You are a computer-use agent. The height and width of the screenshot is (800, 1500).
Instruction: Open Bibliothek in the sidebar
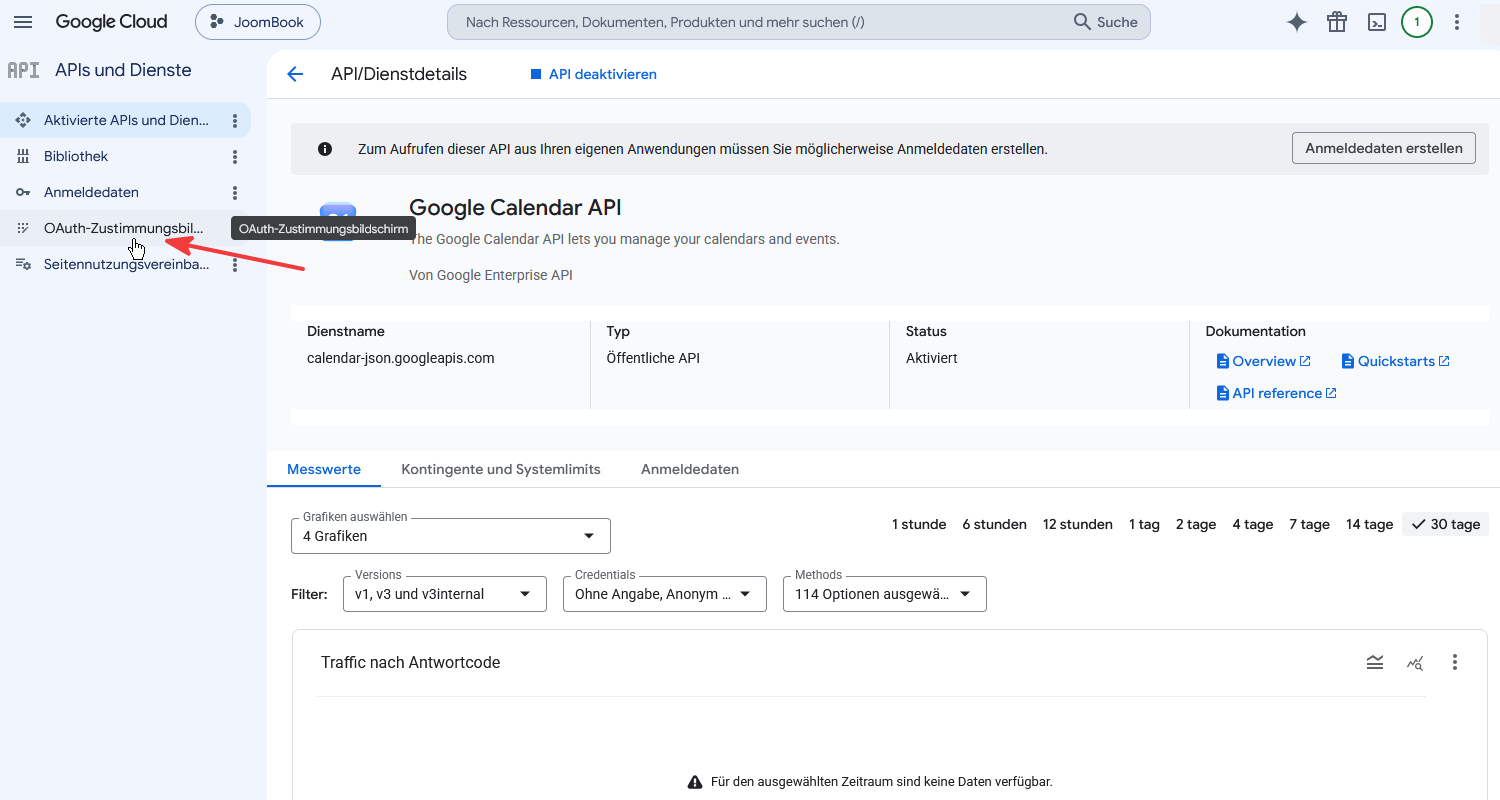(x=126, y=156)
